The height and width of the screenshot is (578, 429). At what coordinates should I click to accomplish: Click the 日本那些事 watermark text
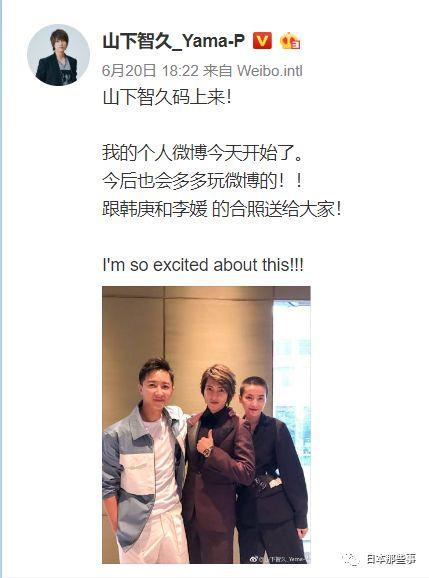point(391,559)
